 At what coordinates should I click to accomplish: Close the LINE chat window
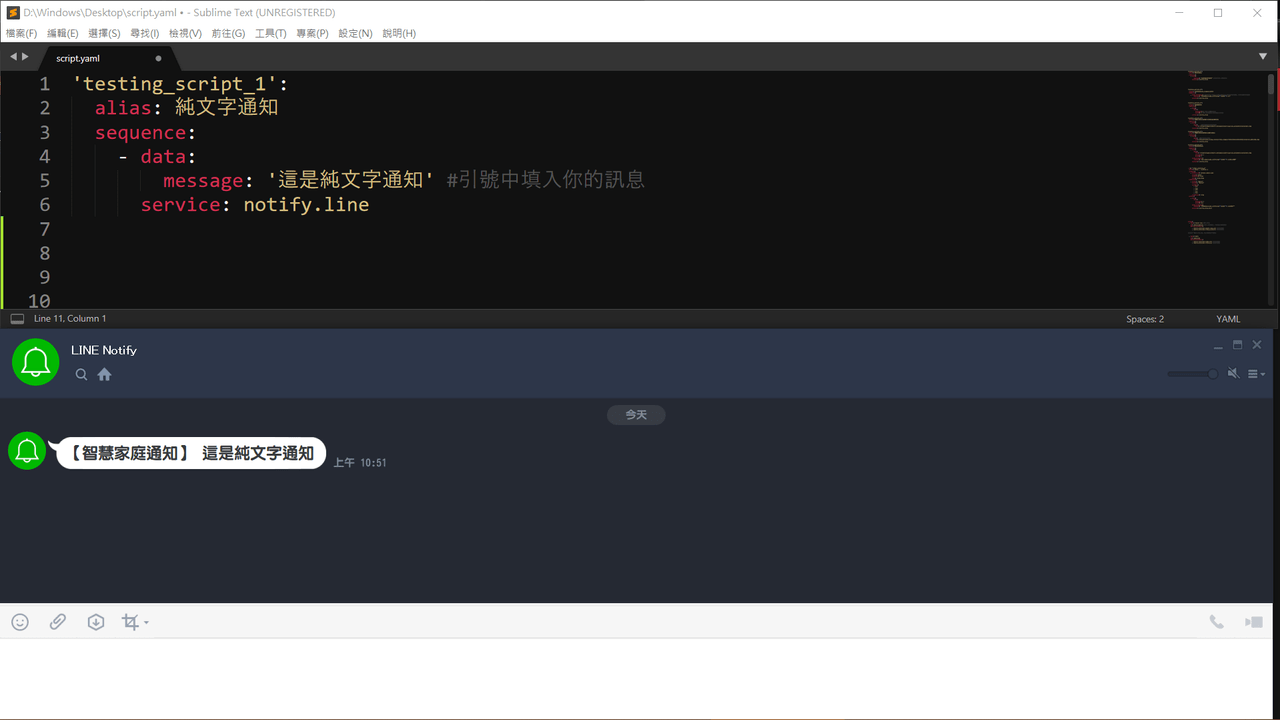point(1257,345)
